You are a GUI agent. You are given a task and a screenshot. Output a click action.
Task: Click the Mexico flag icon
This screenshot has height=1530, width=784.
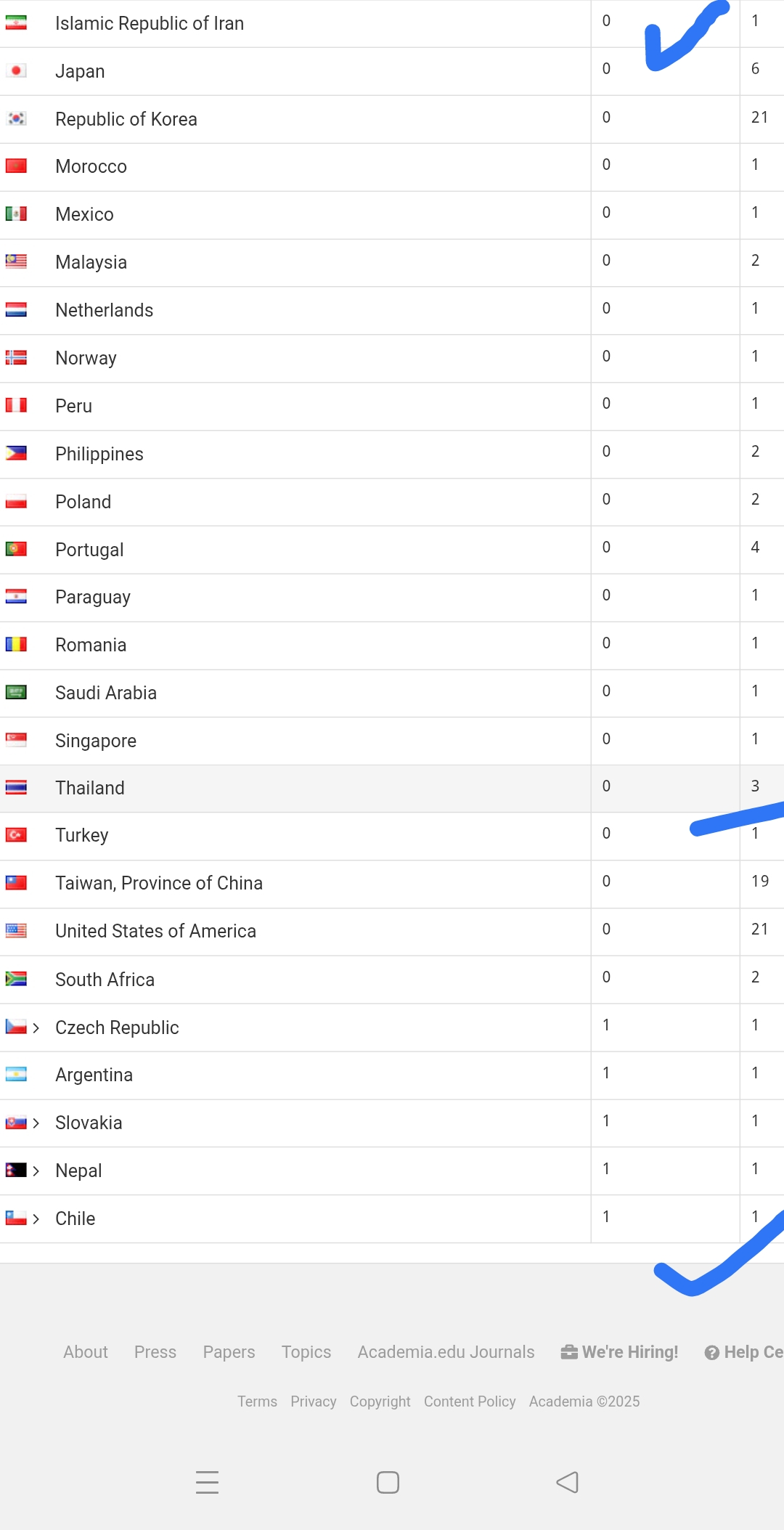pos(16,214)
